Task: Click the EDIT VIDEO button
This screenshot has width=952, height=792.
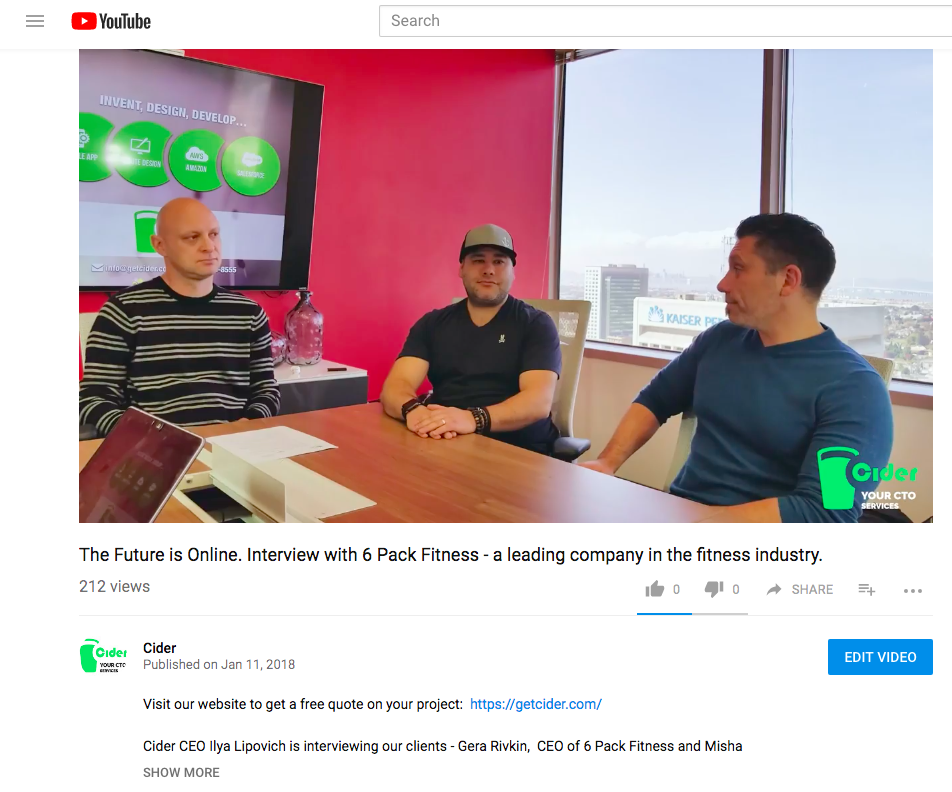Action: pyautogui.click(x=880, y=657)
